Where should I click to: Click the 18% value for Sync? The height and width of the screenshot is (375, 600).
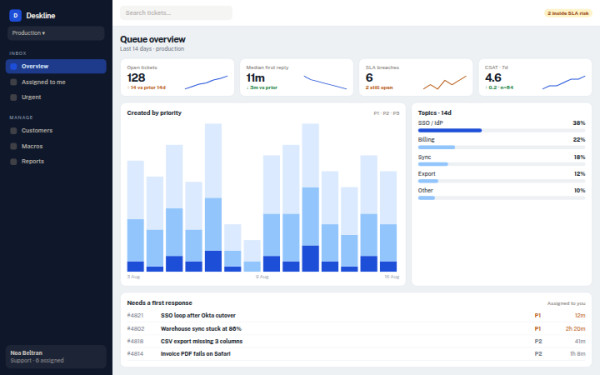tap(579, 157)
